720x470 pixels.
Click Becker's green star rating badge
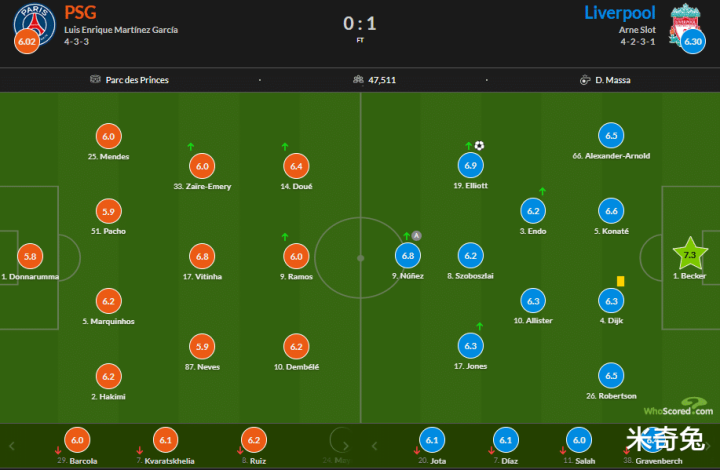point(689,255)
